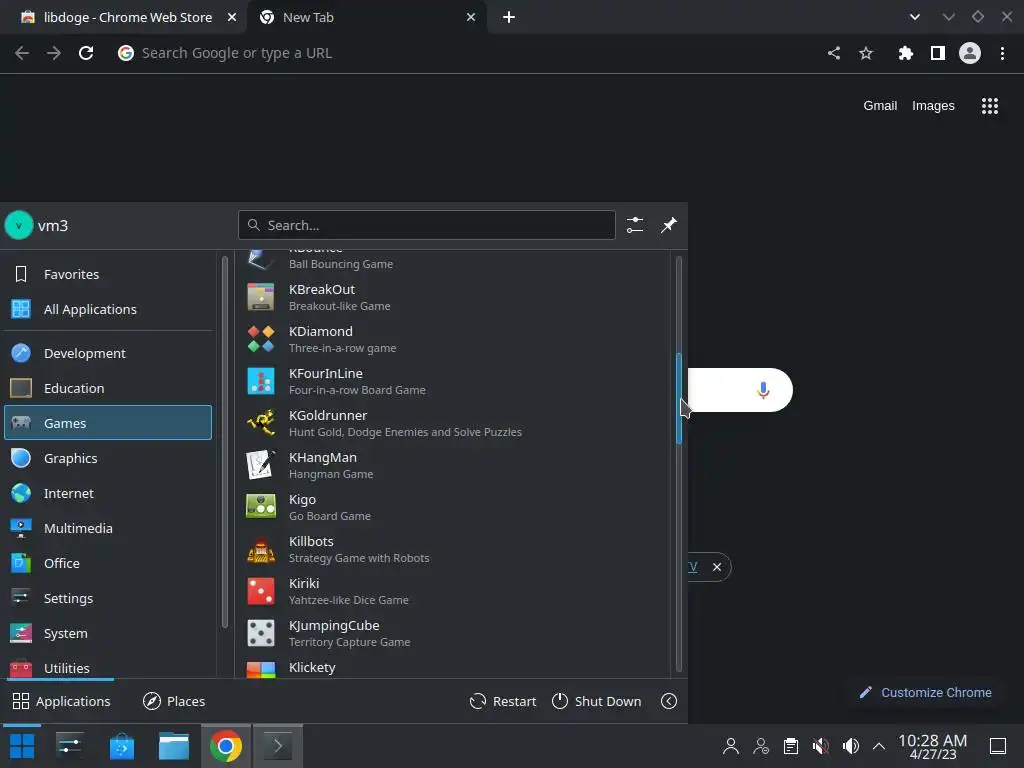The width and height of the screenshot is (1024, 768).
Task: Go forward in Chrome
Action: pos(54,53)
